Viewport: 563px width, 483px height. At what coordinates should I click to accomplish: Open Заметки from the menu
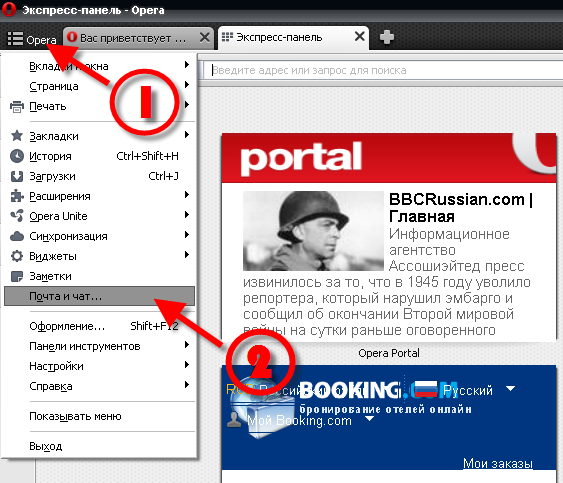point(100,277)
